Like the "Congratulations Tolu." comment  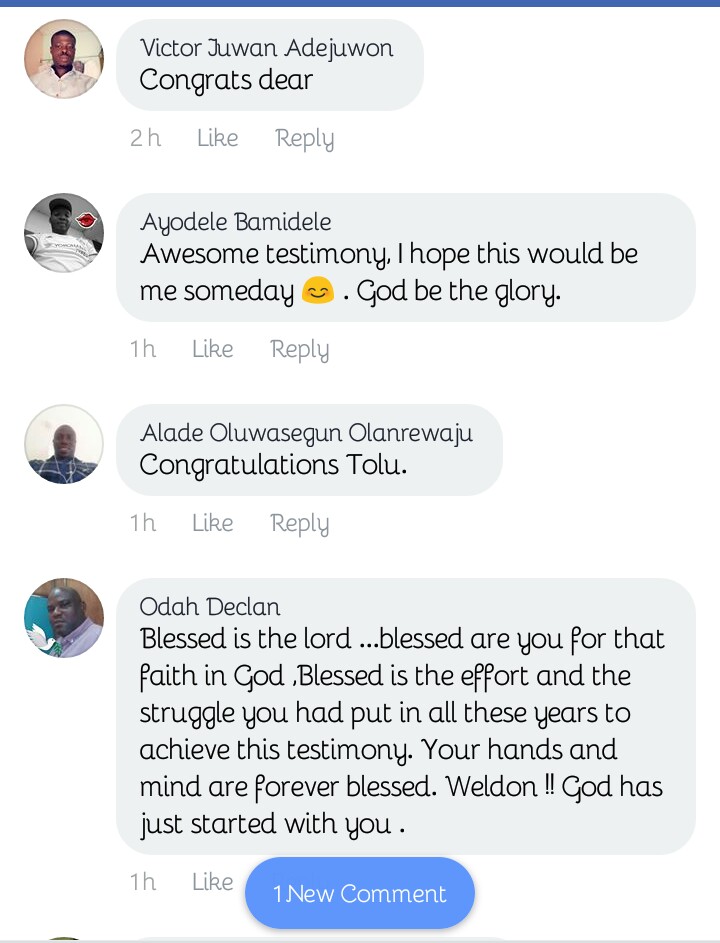point(212,523)
